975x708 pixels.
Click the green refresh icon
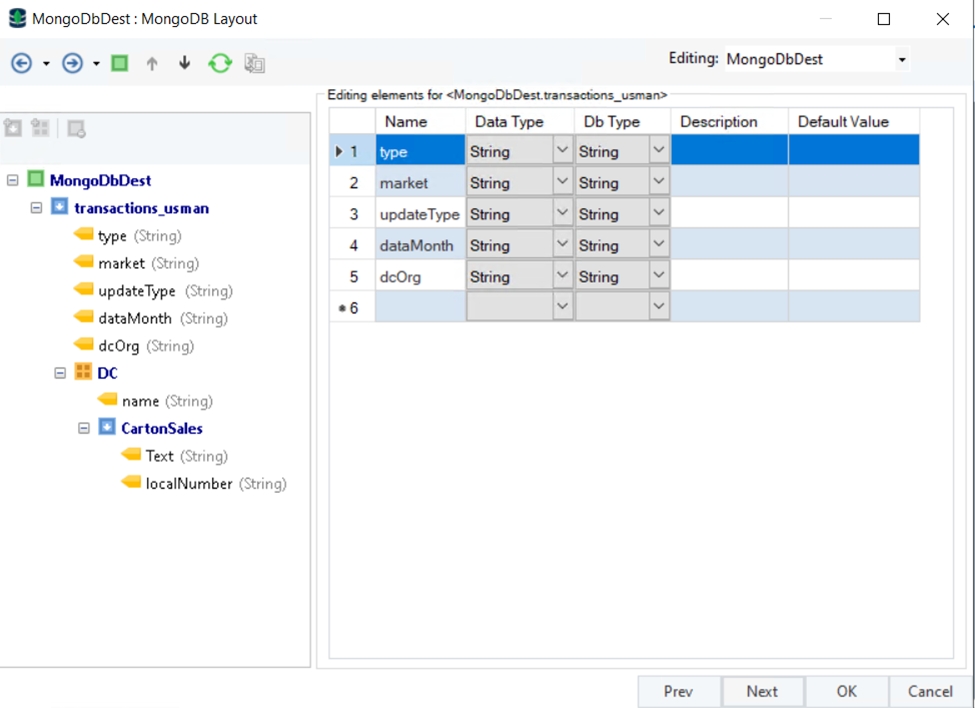pyautogui.click(x=220, y=63)
